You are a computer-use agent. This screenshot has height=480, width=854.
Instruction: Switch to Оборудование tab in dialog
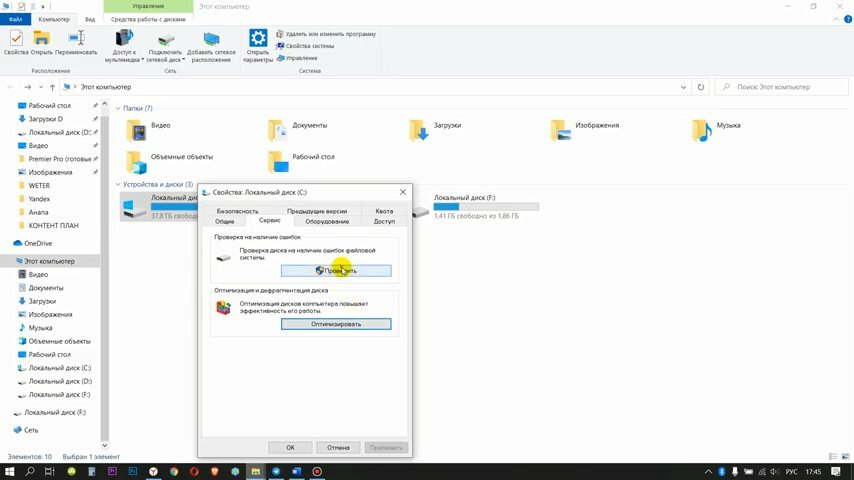[x=327, y=222]
